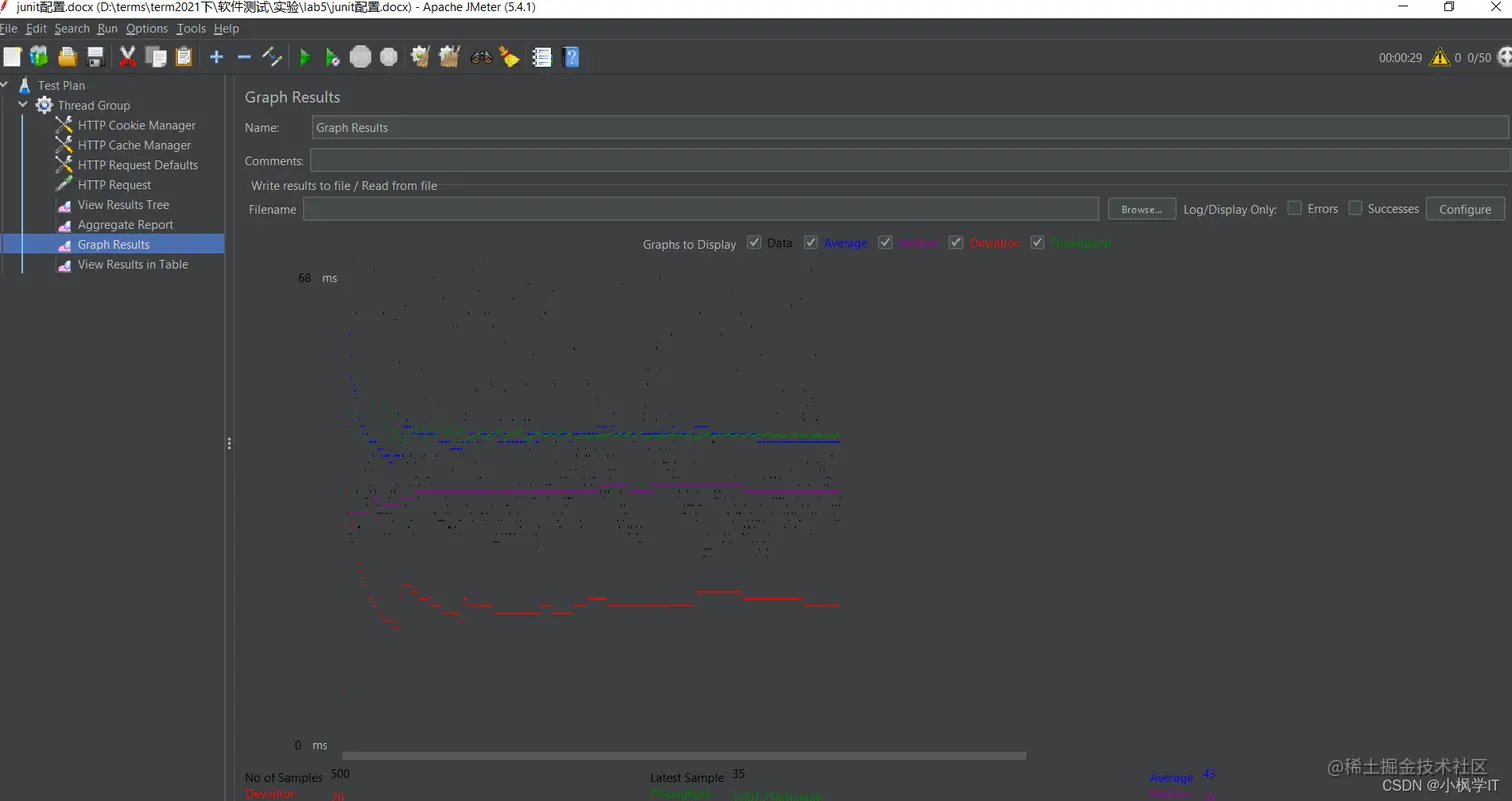Click the Paste clipboard icon
Viewport: 1512px width, 801px height.
point(184,57)
